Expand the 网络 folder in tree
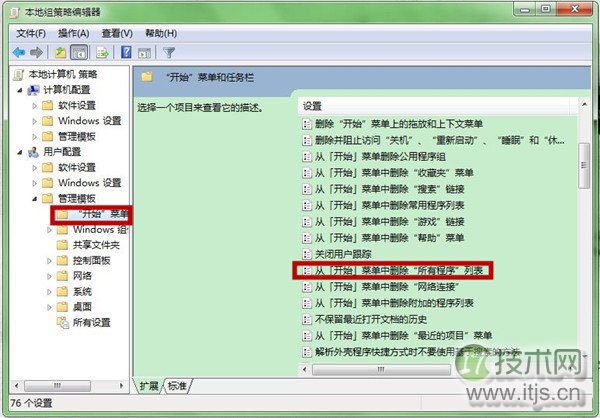The width and height of the screenshot is (600, 418). click(x=49, y=276)
